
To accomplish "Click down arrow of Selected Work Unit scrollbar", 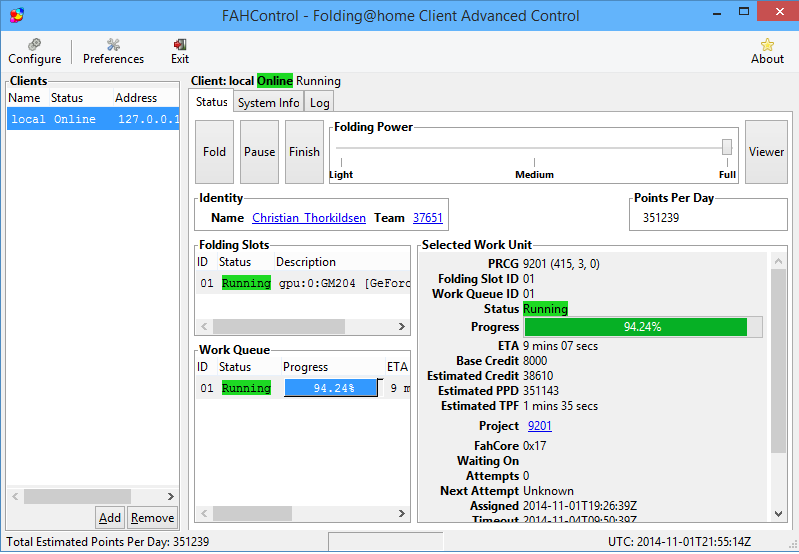I will pos(778,514).
